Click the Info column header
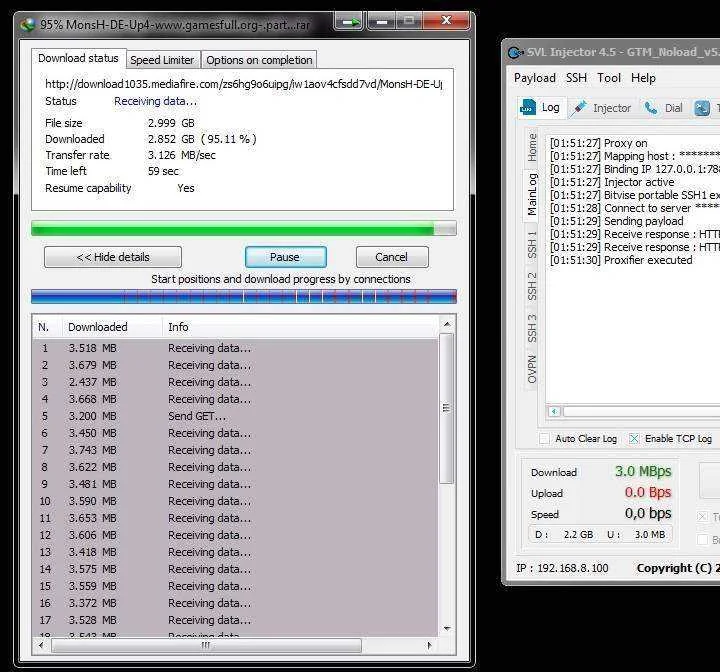This screenshot has width=720, height=672. tap(300, 327)
